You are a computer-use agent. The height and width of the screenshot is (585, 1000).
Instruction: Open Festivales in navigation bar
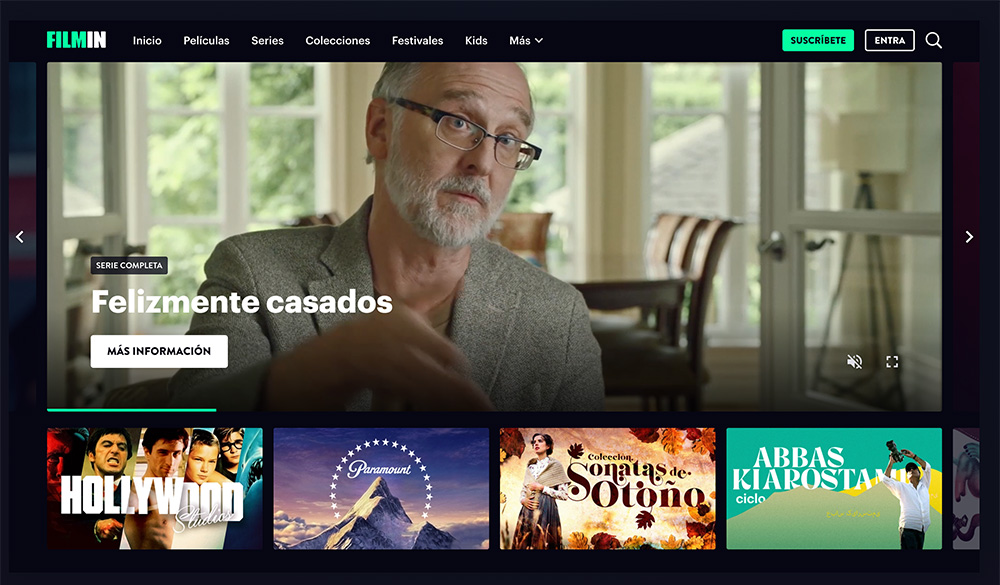[x=417, y=40]
